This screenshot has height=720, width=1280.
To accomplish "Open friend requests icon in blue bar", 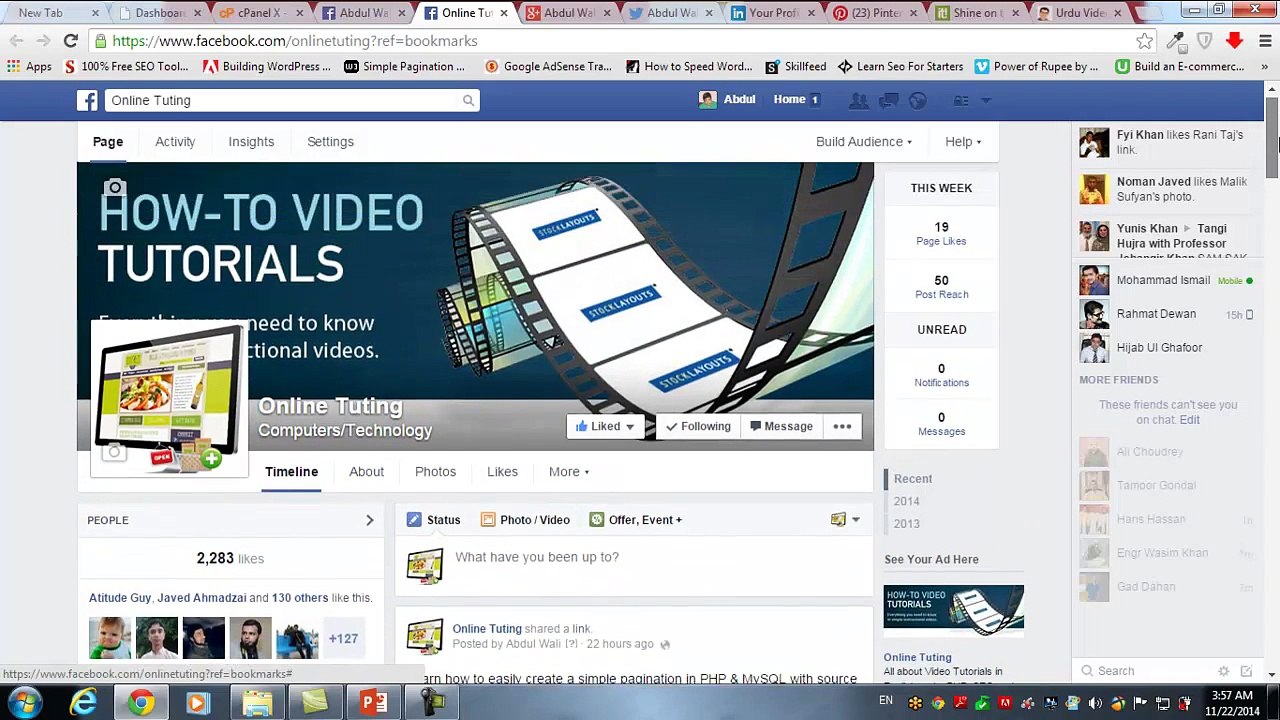I will [858, 100].
